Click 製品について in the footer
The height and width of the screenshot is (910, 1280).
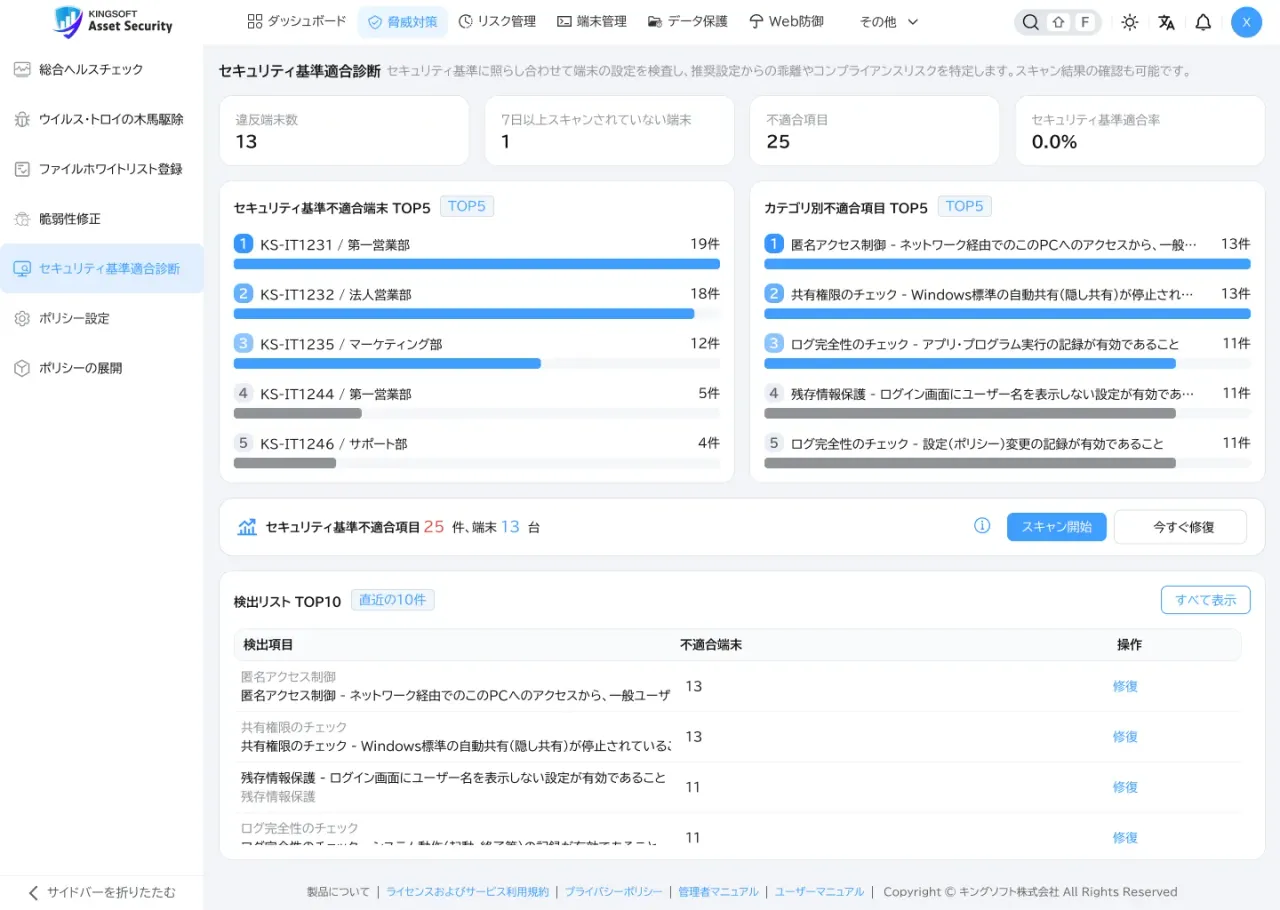point(338,892)
